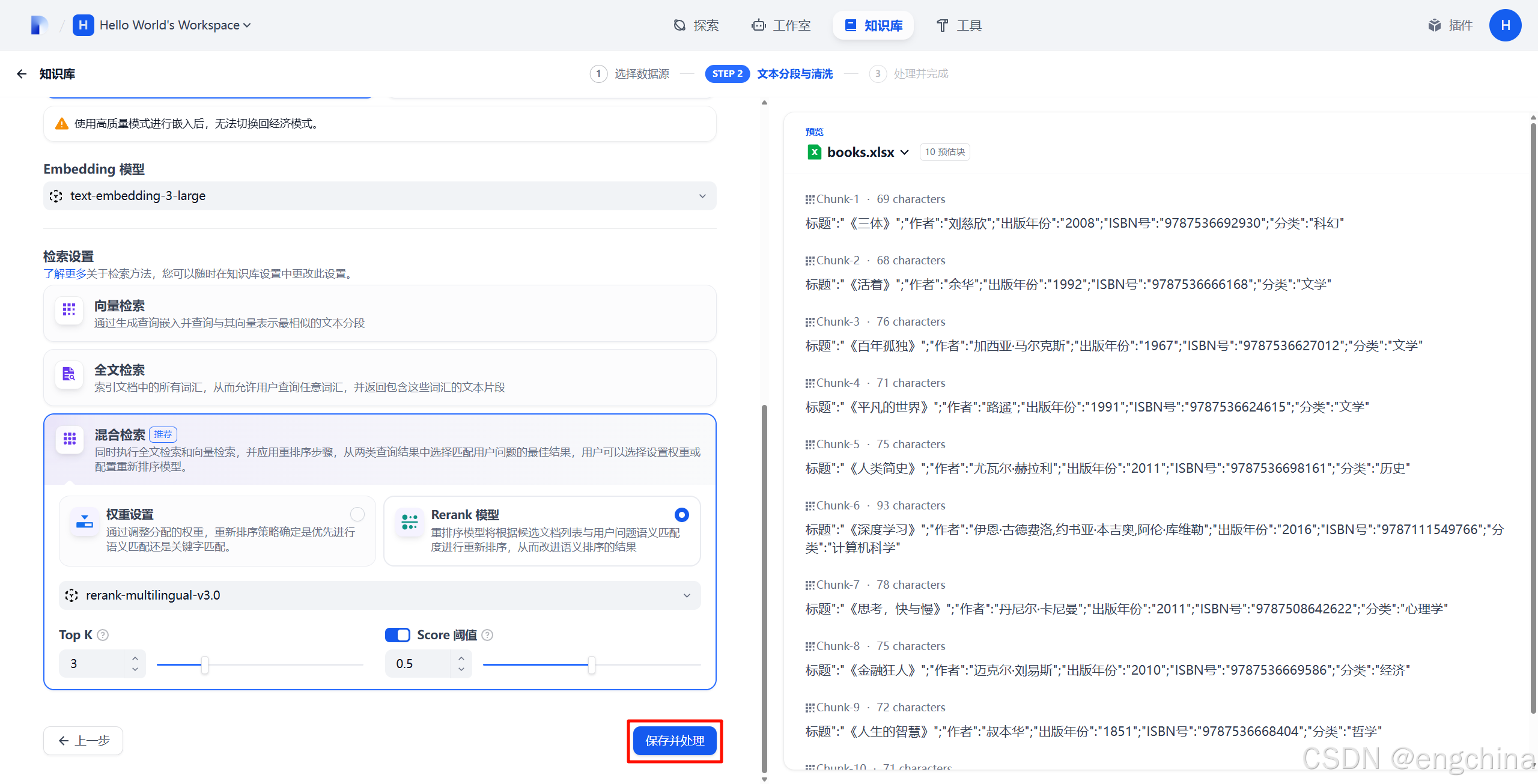Expand the rerank-multilingual-v3.0 dropdown
1538x784 pixels.
380,595
